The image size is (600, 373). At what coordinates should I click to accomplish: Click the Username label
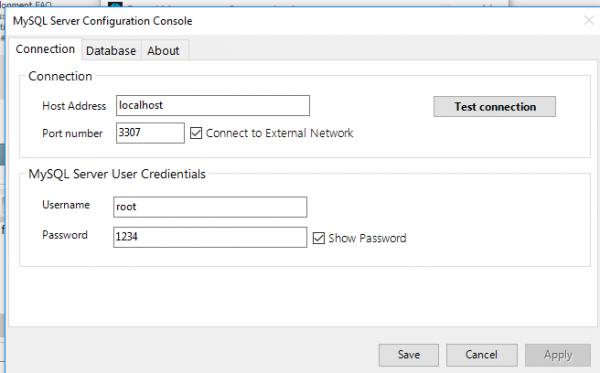click(x=66, y=205)
